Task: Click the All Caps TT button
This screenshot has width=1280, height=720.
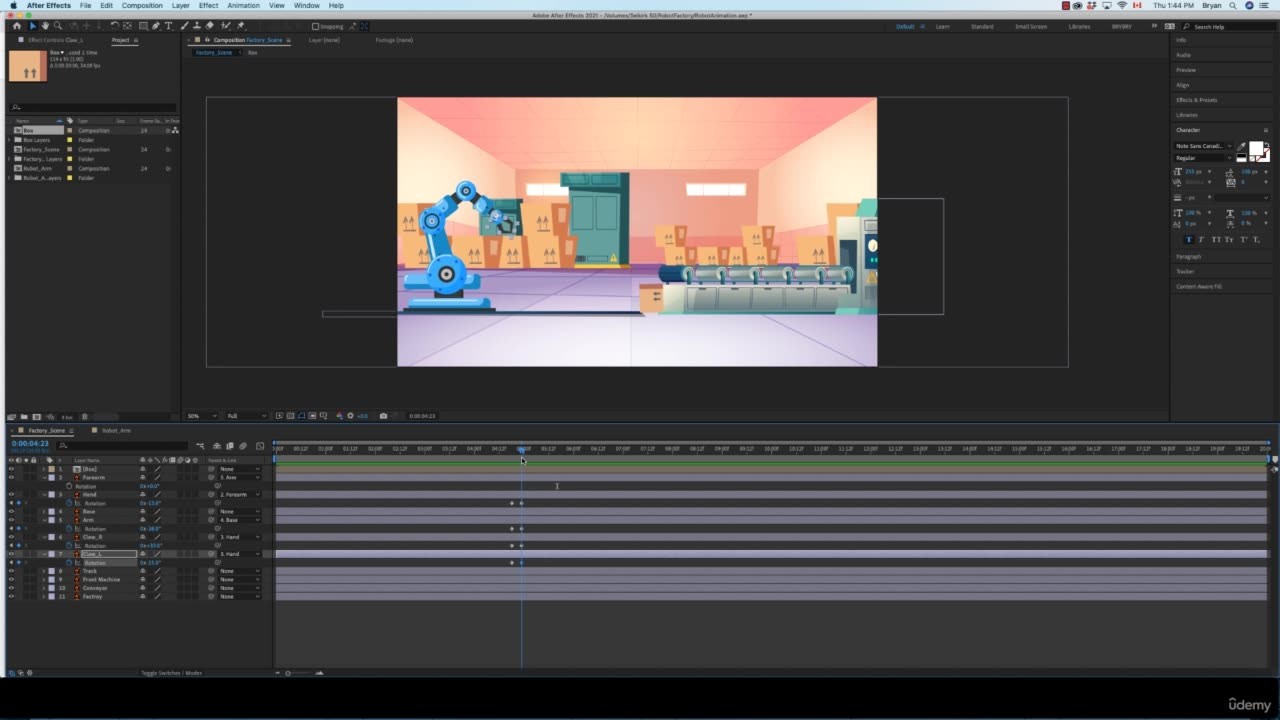Action: click(1215, 240)
